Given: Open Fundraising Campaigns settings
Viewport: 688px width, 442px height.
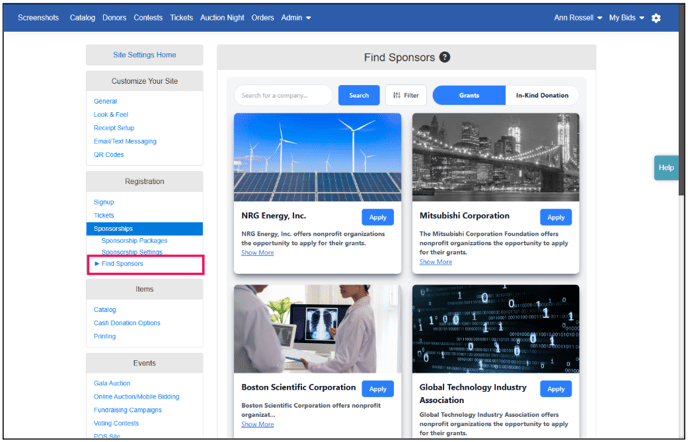Looking at the screenshot, I should tap(127, 410).
